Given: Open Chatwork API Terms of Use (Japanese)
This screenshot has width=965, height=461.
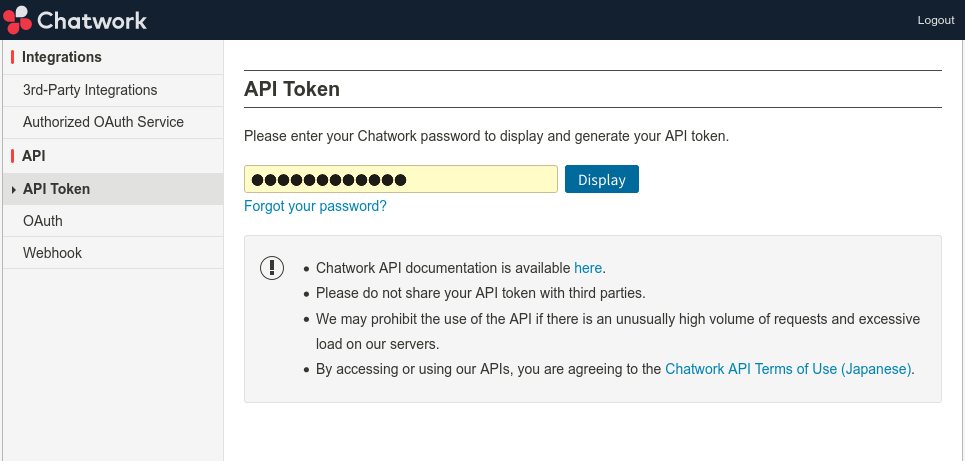Looking at the screenshot, I should click(x=788, y=369).
